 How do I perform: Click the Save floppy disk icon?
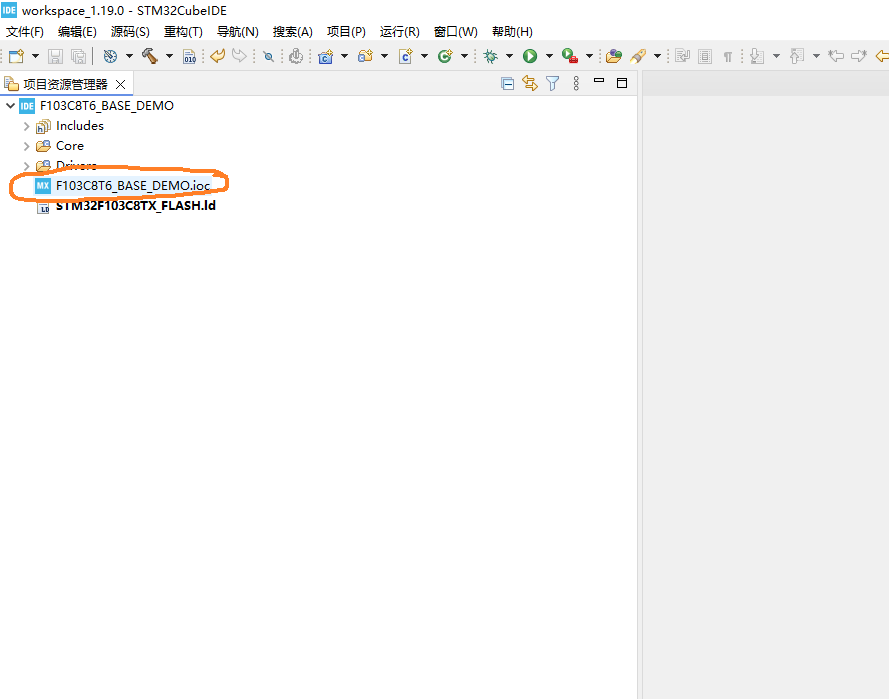tap(55, 56)
